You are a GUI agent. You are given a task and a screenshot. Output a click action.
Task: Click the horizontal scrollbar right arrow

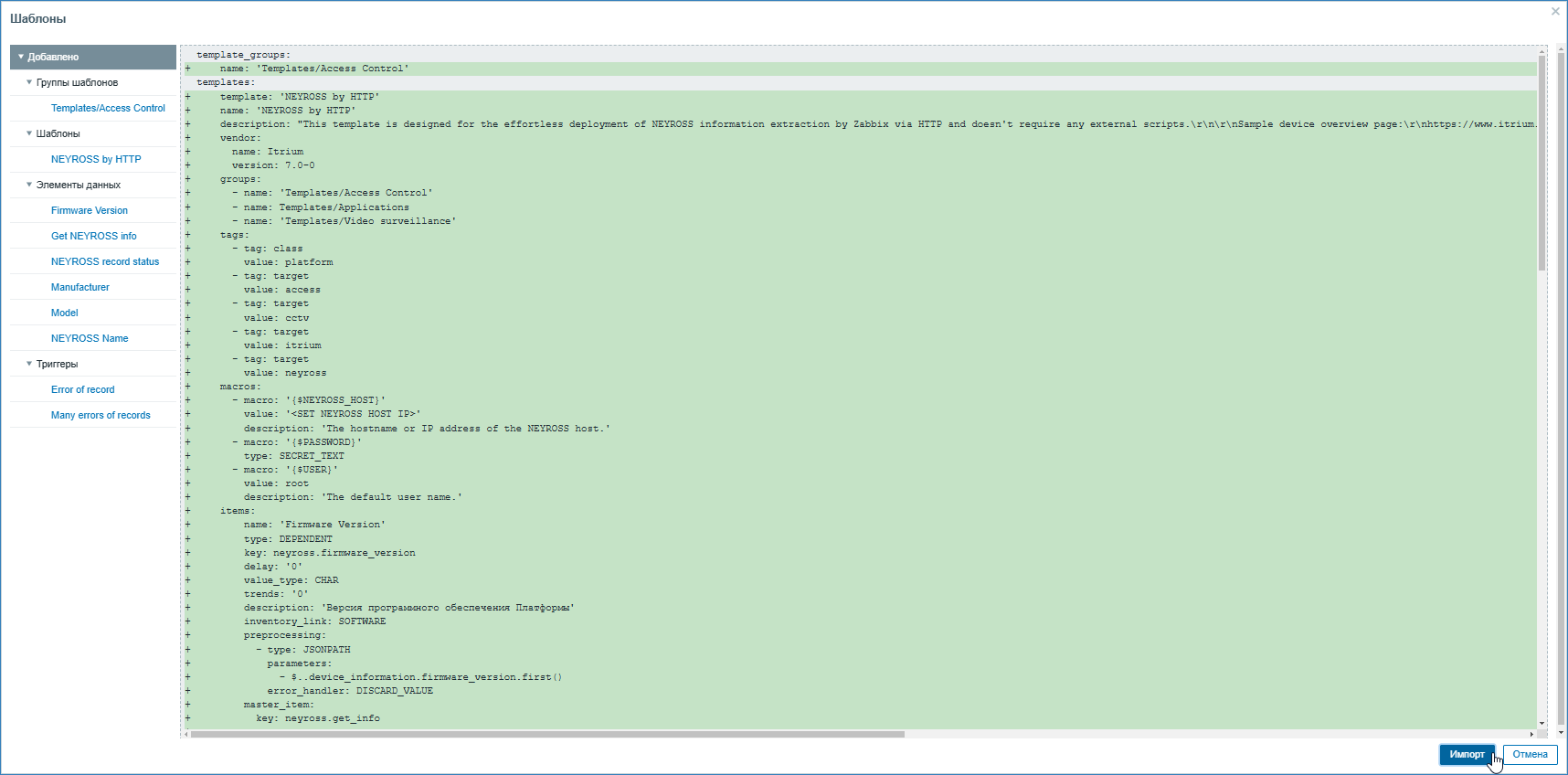pyautogui.click(x=1531, y=734)
